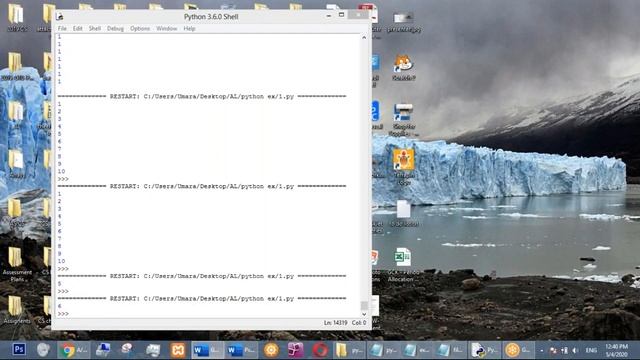Open the Shell menu
This screenshot has width=640, height=360.
tap(95, 29)
